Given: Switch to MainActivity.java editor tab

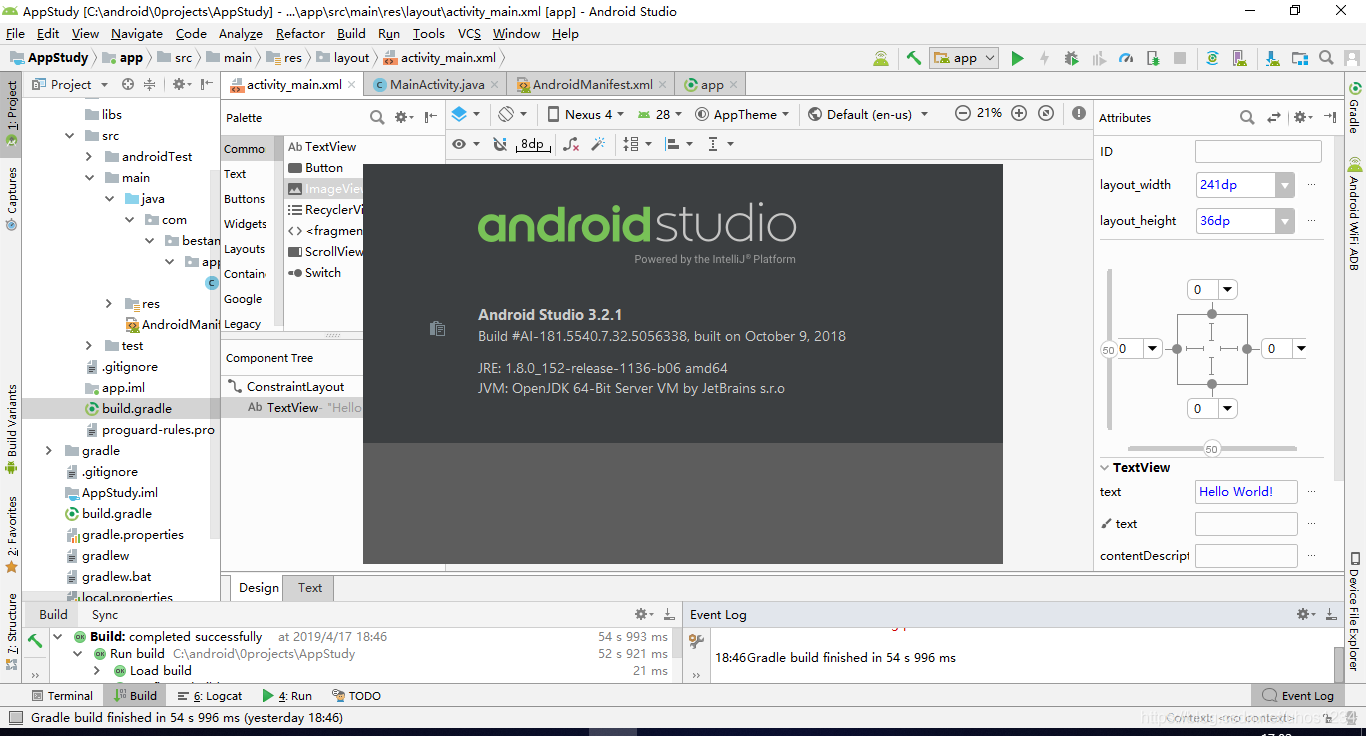Looking at the screenshot, I should (x=437, y=84).
